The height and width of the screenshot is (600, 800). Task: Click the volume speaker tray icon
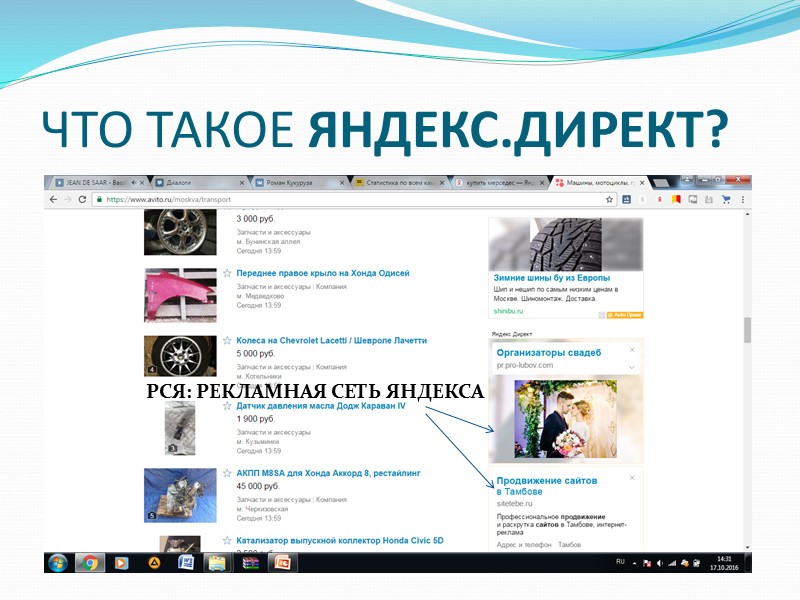click(x=660, y=563)
